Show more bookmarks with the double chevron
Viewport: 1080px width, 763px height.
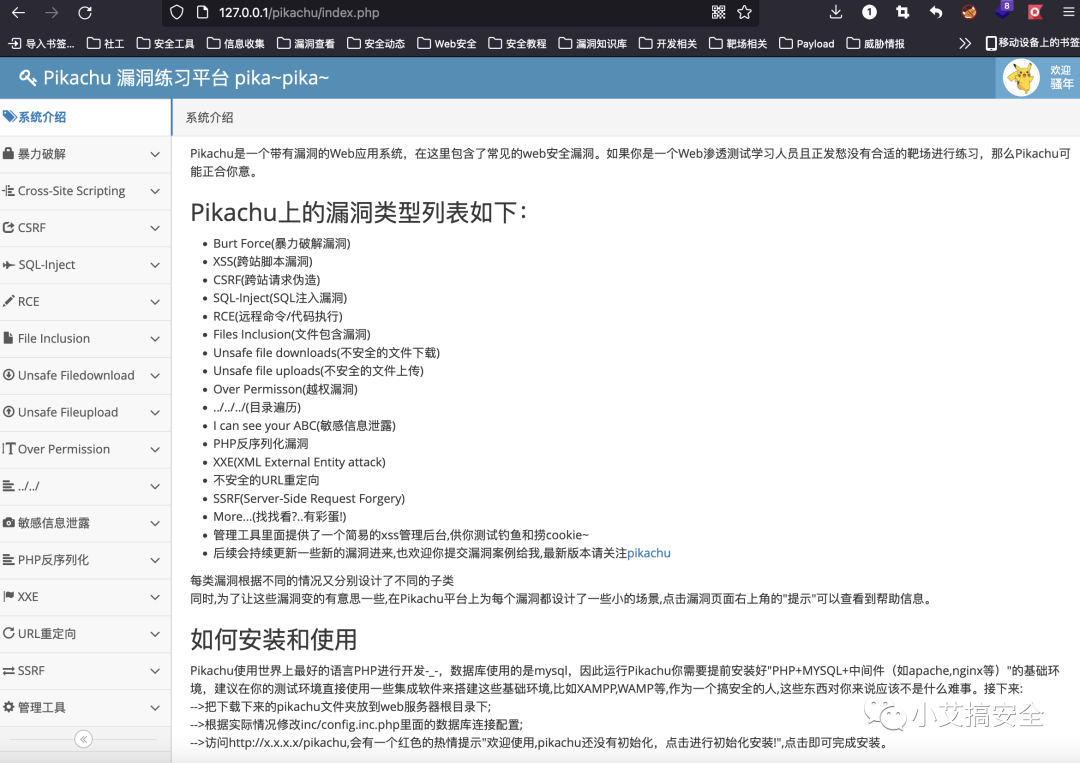(965, 43)
